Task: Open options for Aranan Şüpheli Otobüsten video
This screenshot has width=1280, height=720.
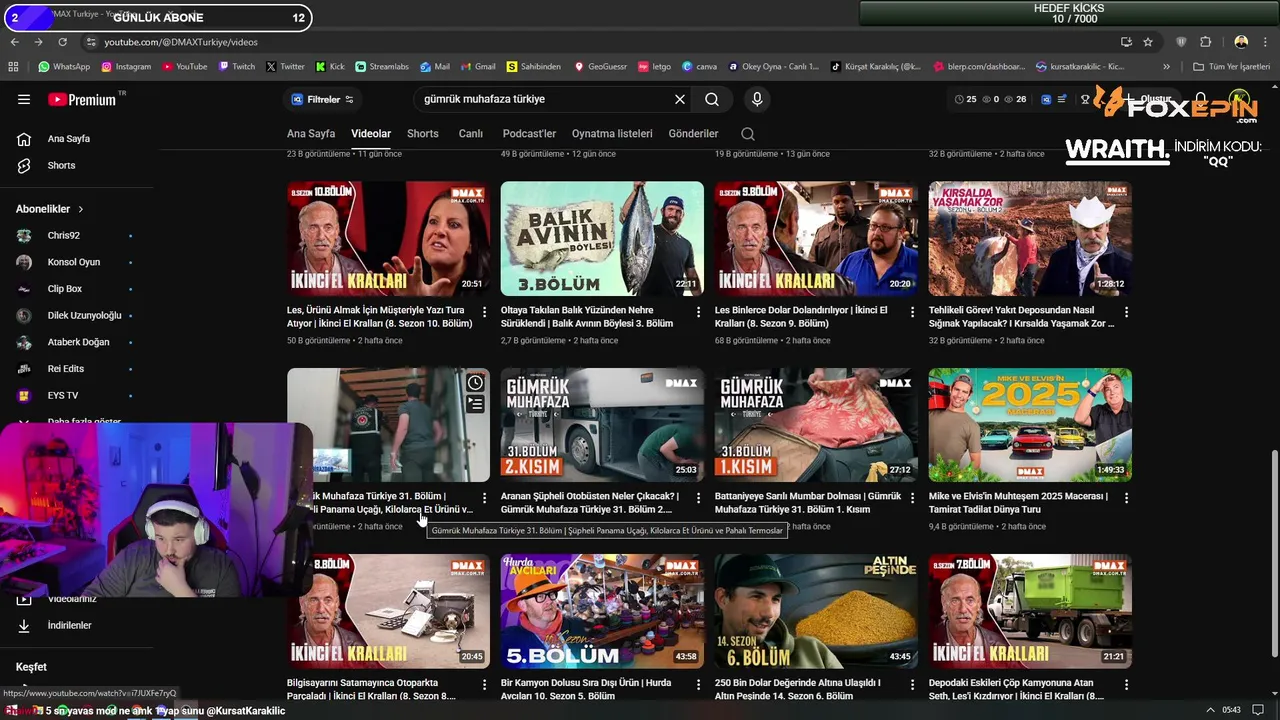Action: (699, 498)
